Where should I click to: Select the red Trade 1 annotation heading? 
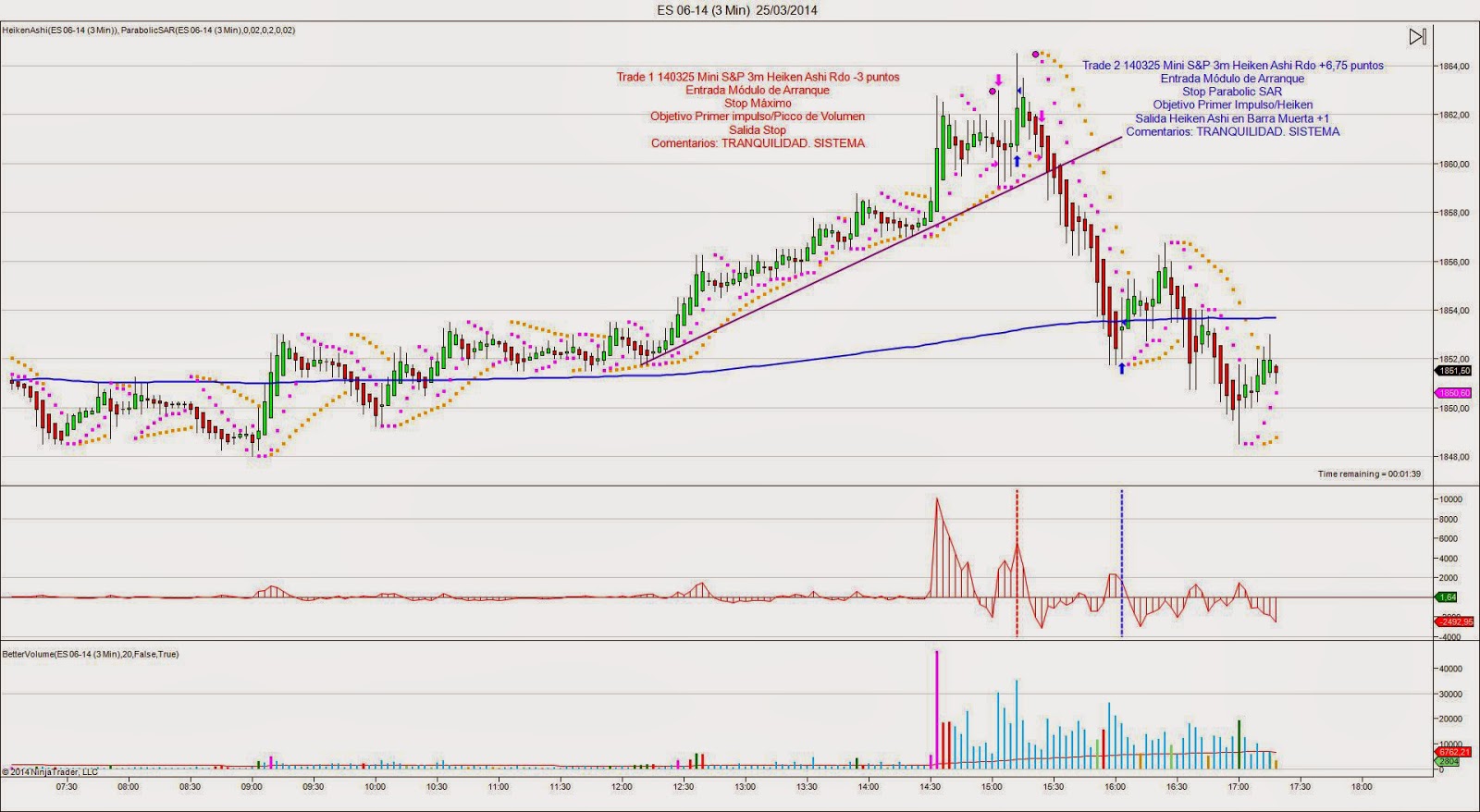click(758, 77)
